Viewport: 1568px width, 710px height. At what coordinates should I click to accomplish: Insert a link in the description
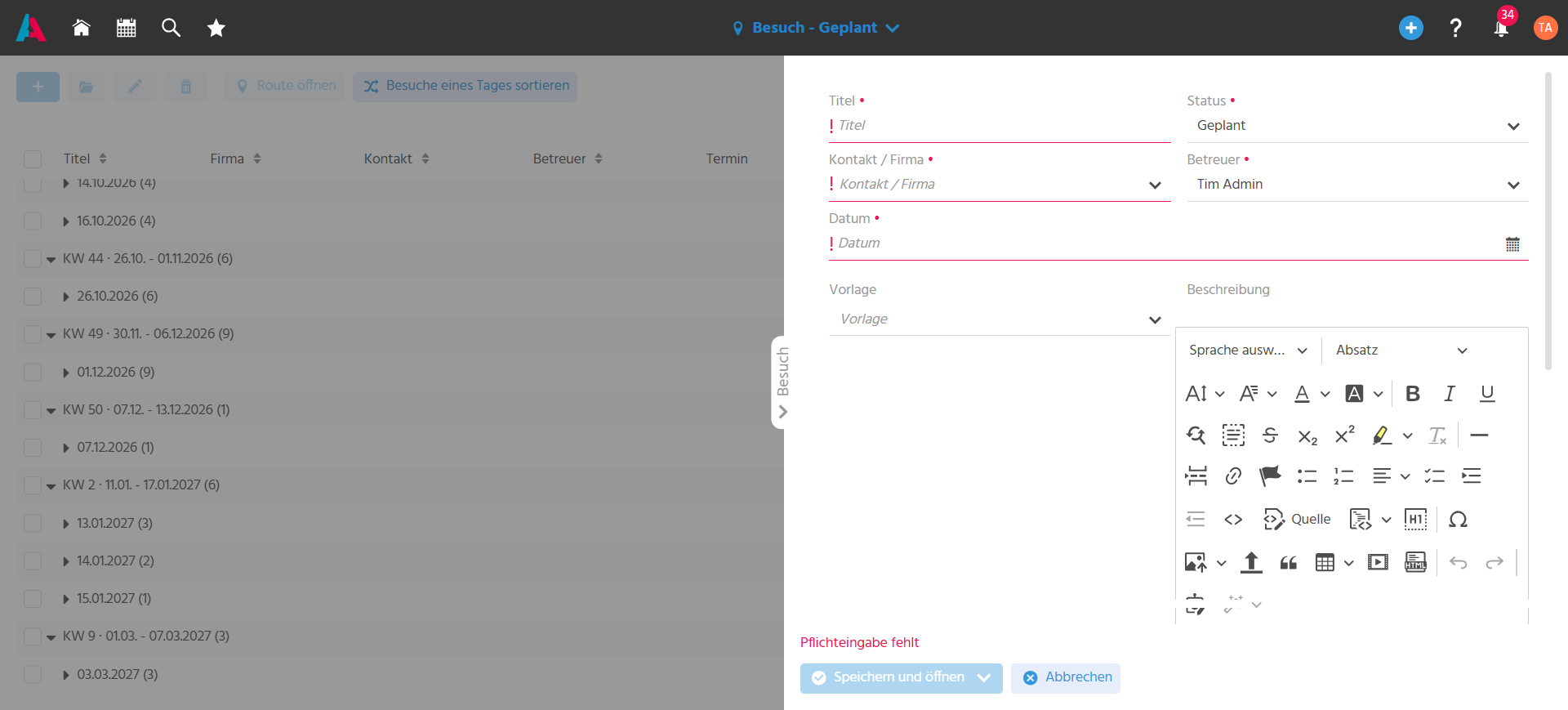[1233, 476]
